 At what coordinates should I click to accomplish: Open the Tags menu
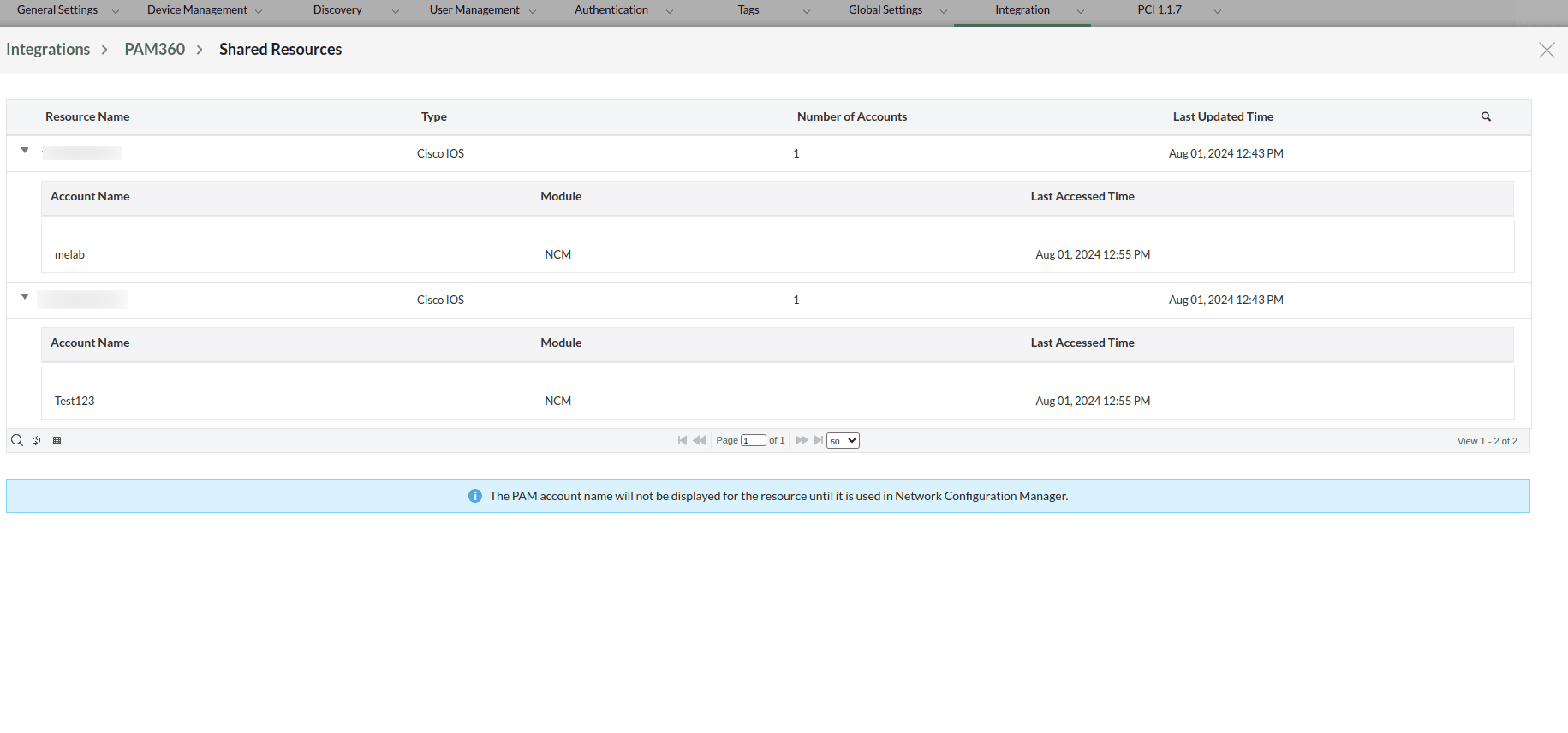[748, 9]
